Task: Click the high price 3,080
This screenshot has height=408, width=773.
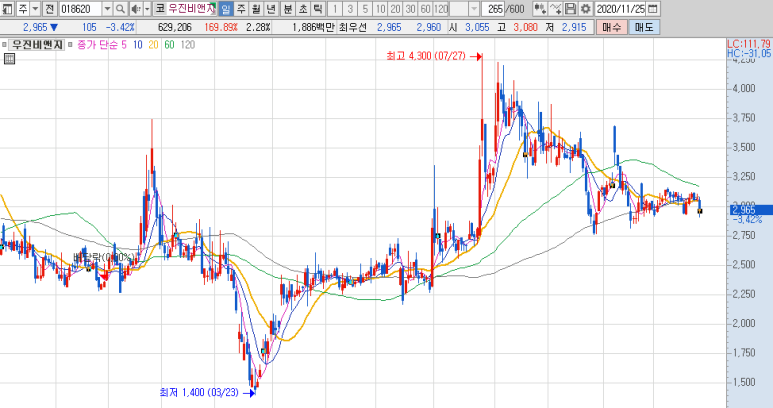Action: tap(526, 28)
